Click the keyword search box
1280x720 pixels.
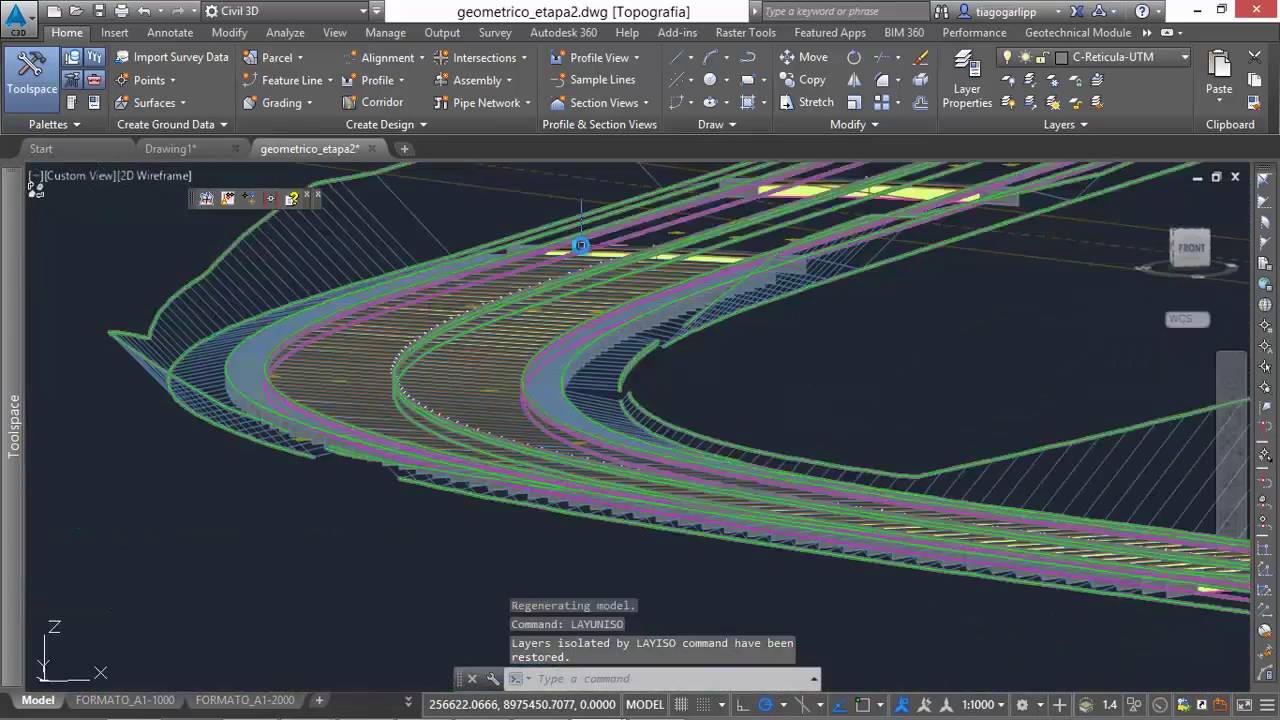(845, 11)
